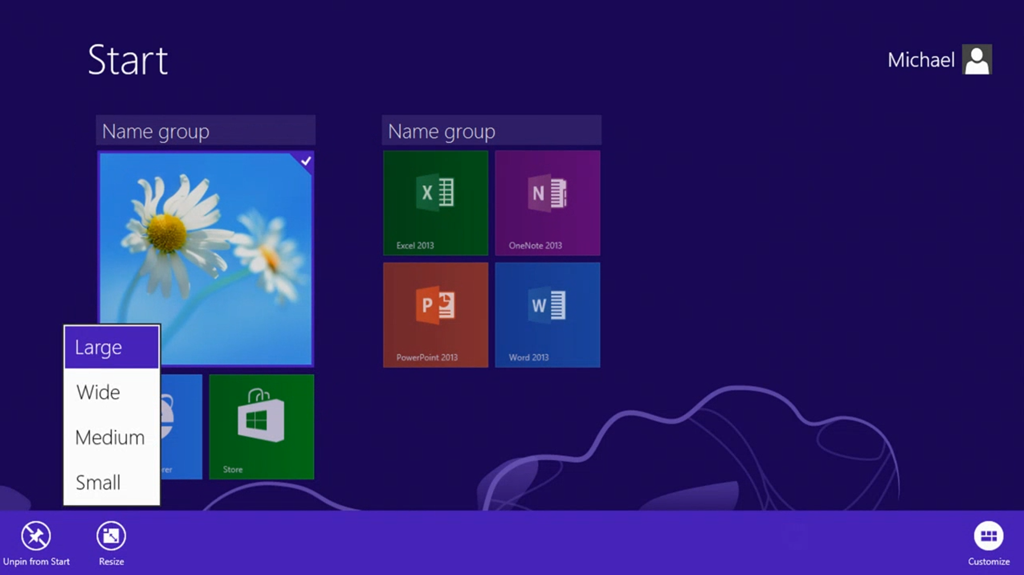Viewport: 1024px width, 575px height.
Task: Click Name group field above Office tiles
Action: [492, 131]
